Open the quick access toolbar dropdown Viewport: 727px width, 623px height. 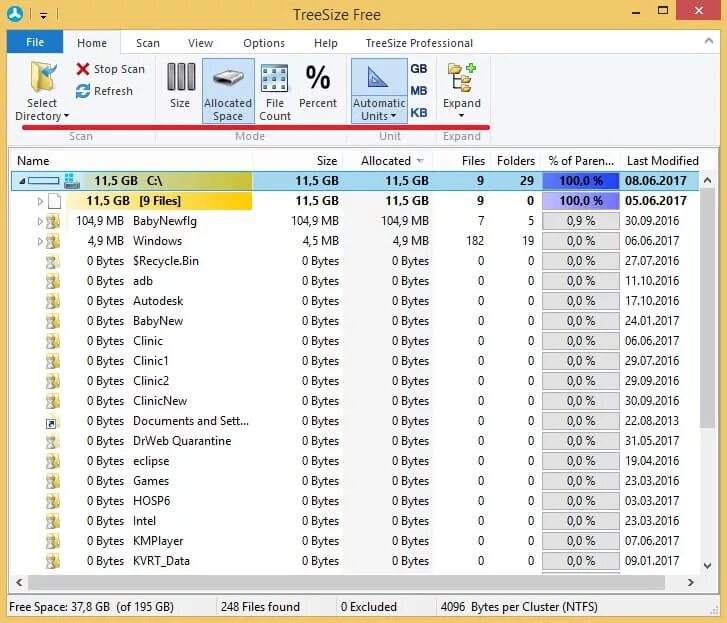point(44,16)
